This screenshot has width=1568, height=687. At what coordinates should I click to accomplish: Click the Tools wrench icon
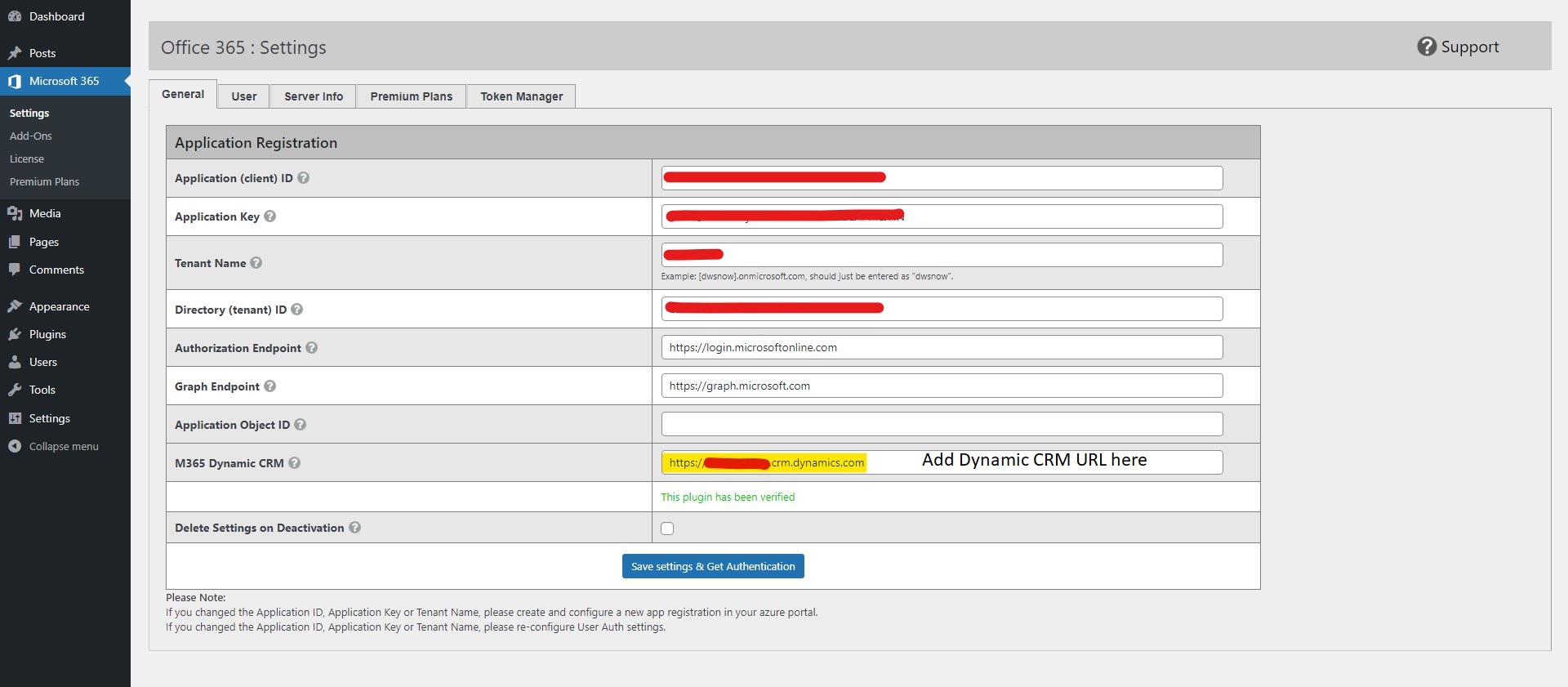pos(15,390)
